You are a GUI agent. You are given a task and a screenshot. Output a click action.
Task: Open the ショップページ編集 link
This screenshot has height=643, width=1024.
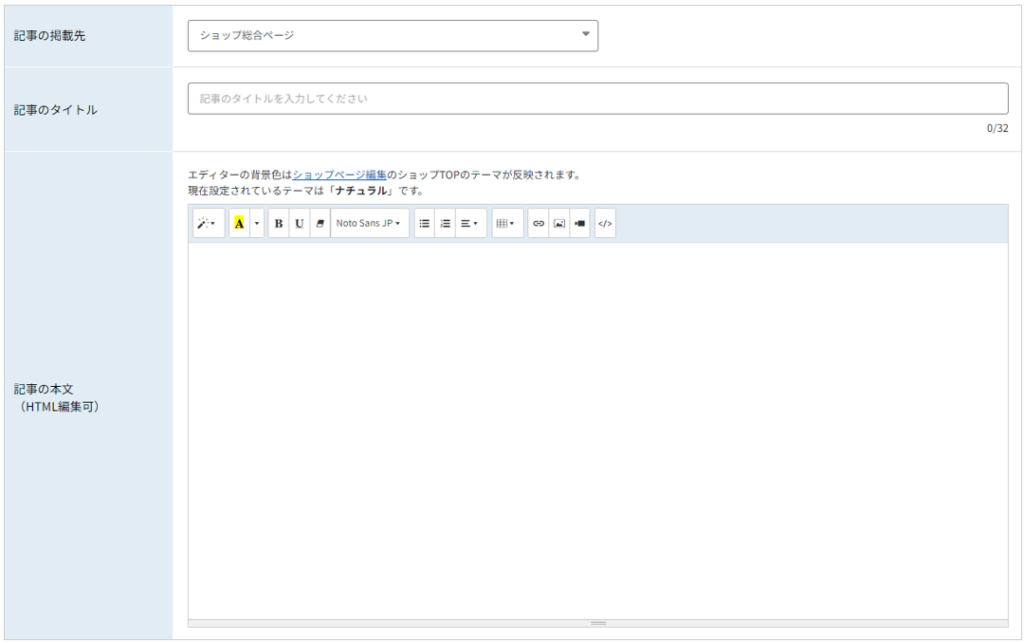coord(340,175)
